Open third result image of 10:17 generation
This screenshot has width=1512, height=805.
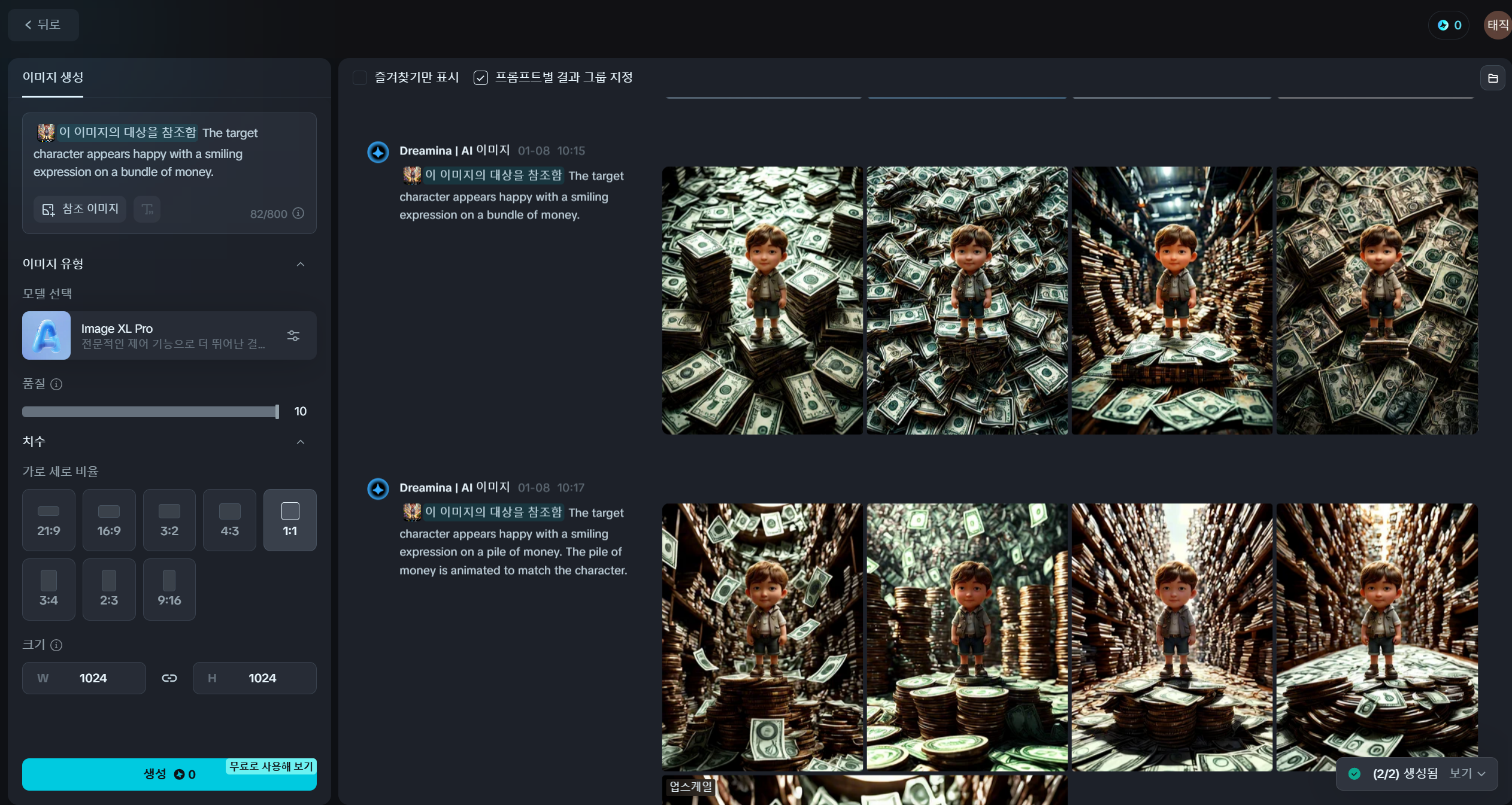(x=1172, y=637)
